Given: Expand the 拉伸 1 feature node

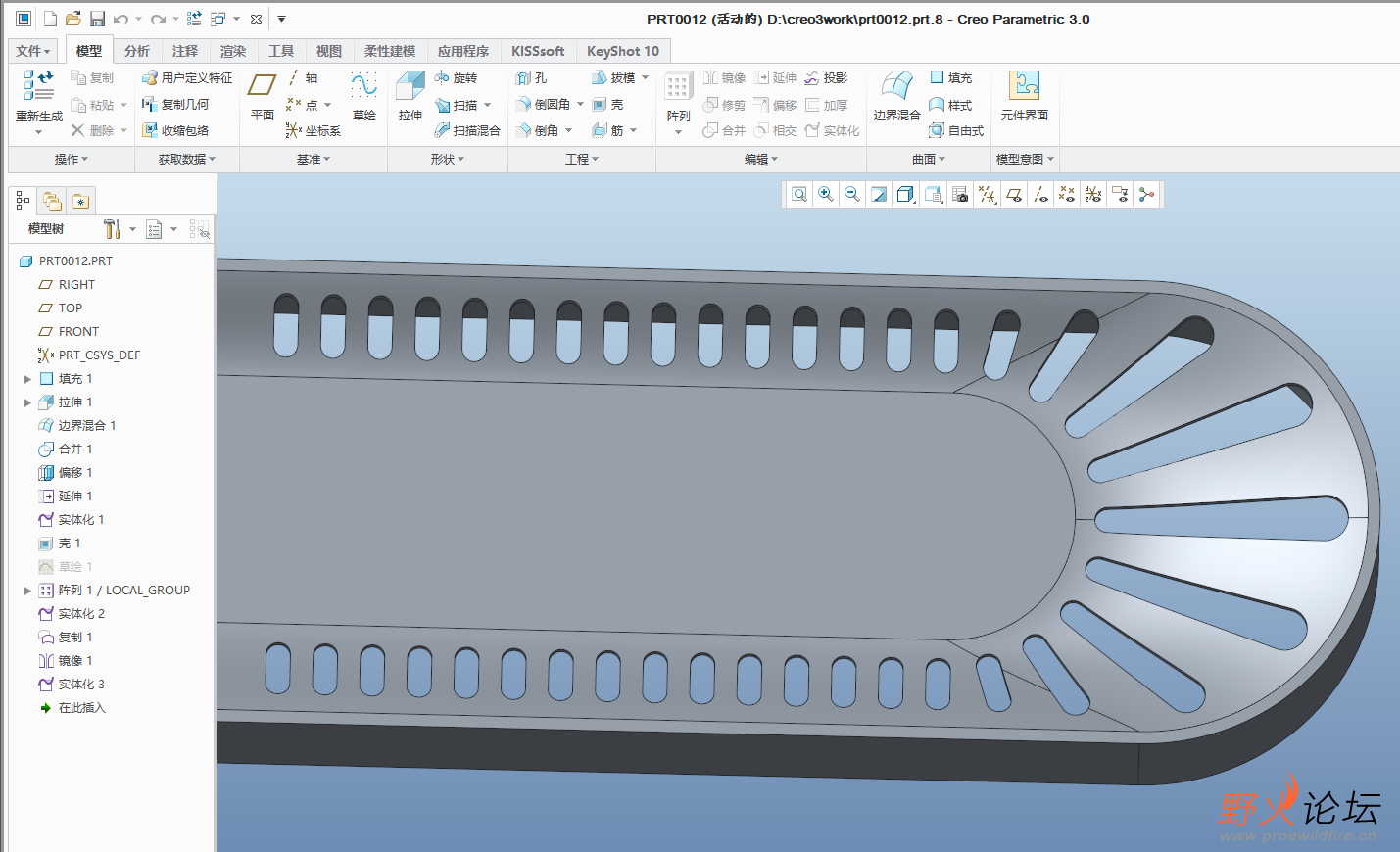Looking at the screenshot, I should tap(27, 402).
